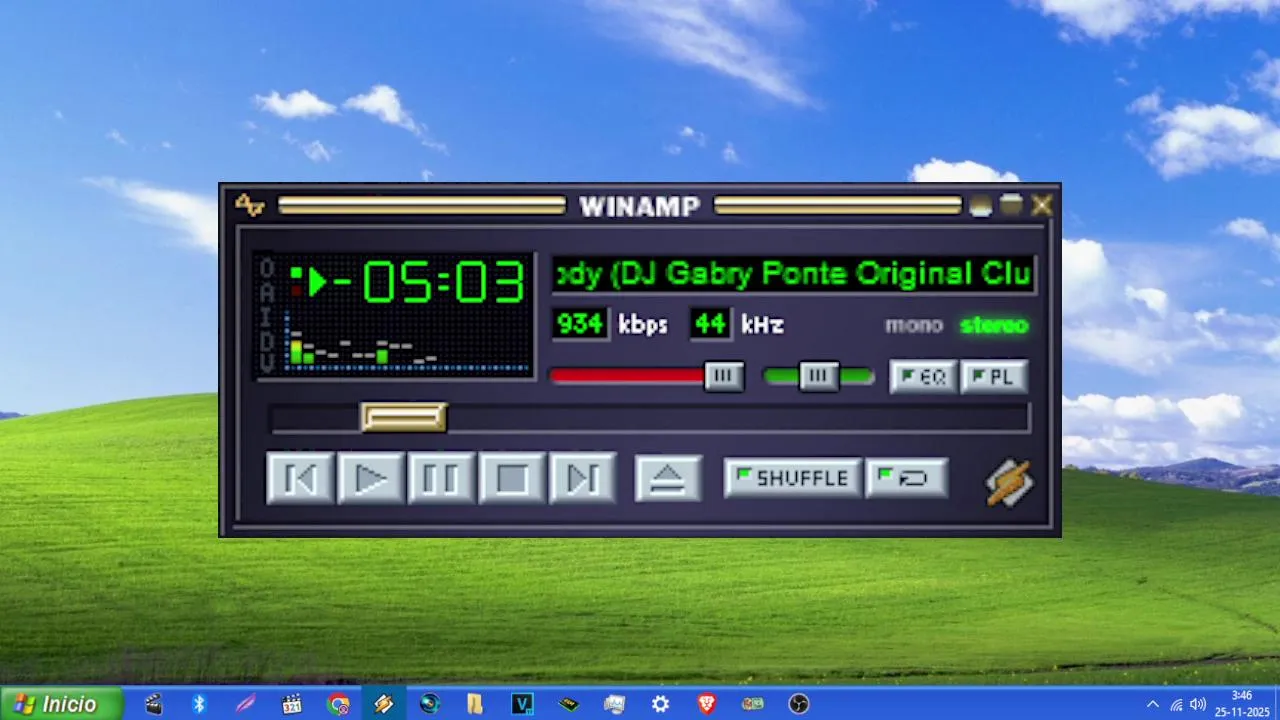The width and height of the screenshot is (1280, 720).
Task: Launch Brave browser from taskbar
Action: [706, 704]
